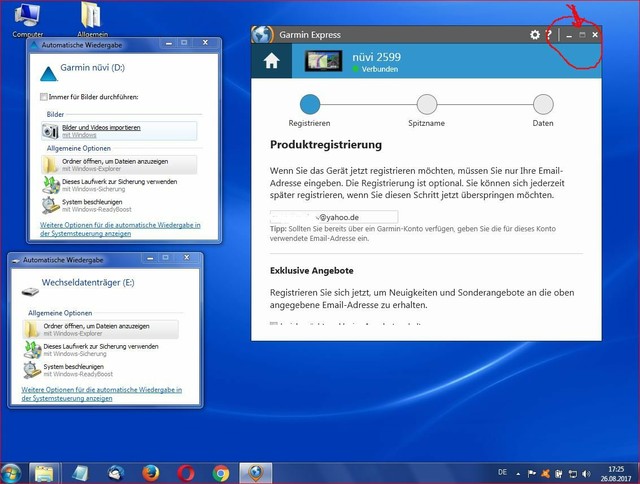This screenshot has width=640, height=484.
Task: Click the 'Spitzname' step circle
Action: pyautogui.click(x=427, y=104)
